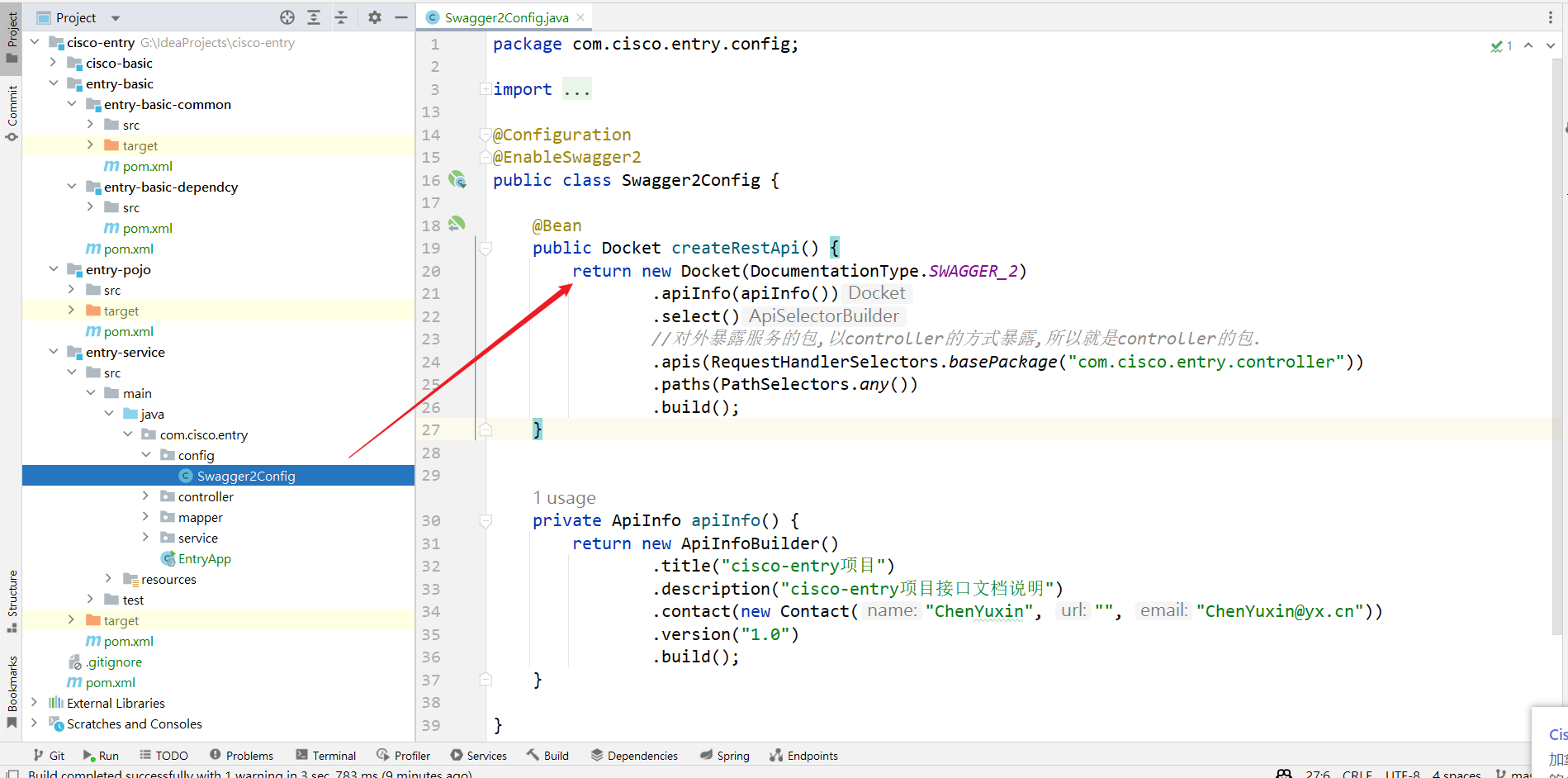Open the Problems tool window
The width and height of the screenshot is (1568, 778).
click(241, 755)
